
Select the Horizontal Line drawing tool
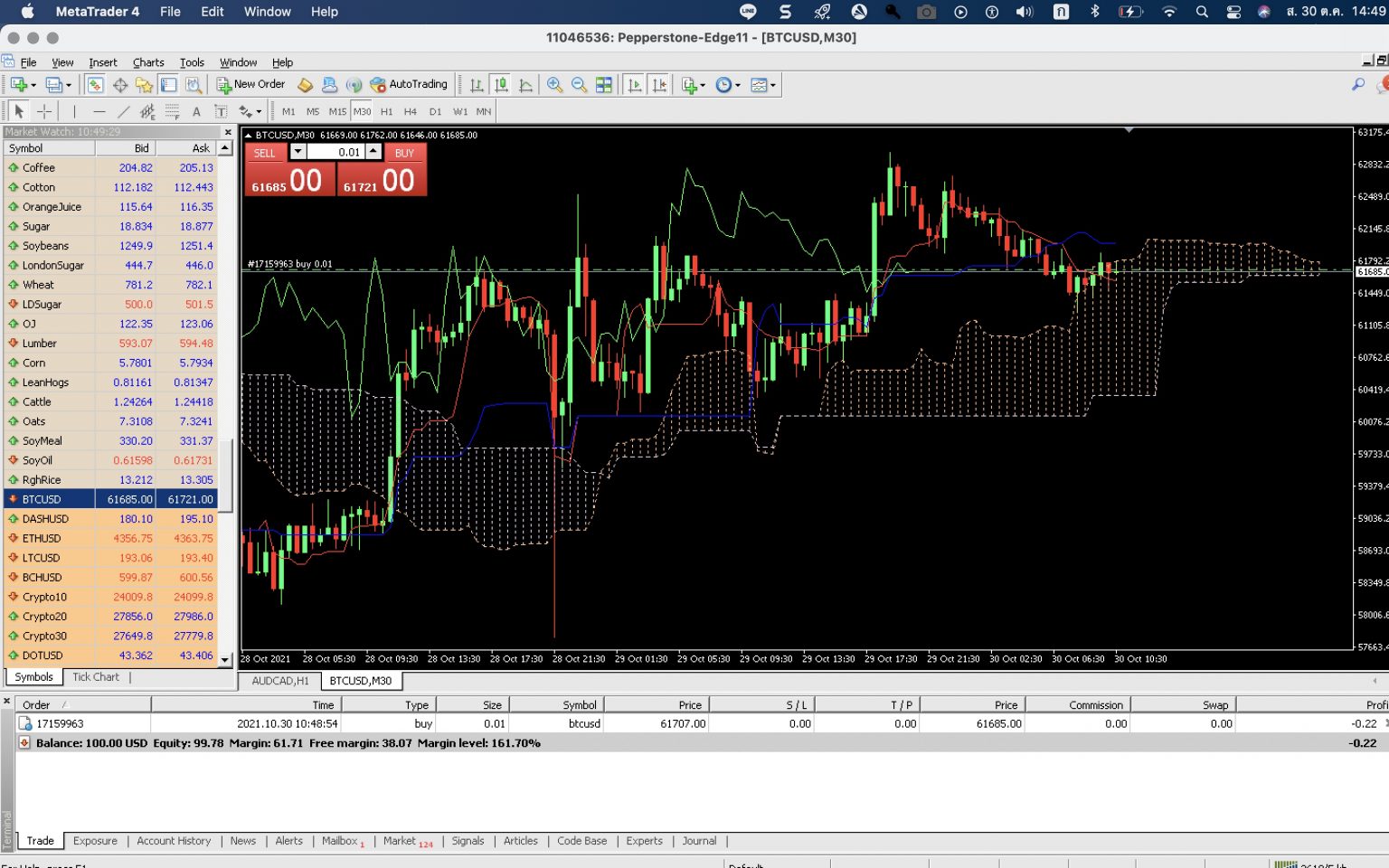point(99,110)
